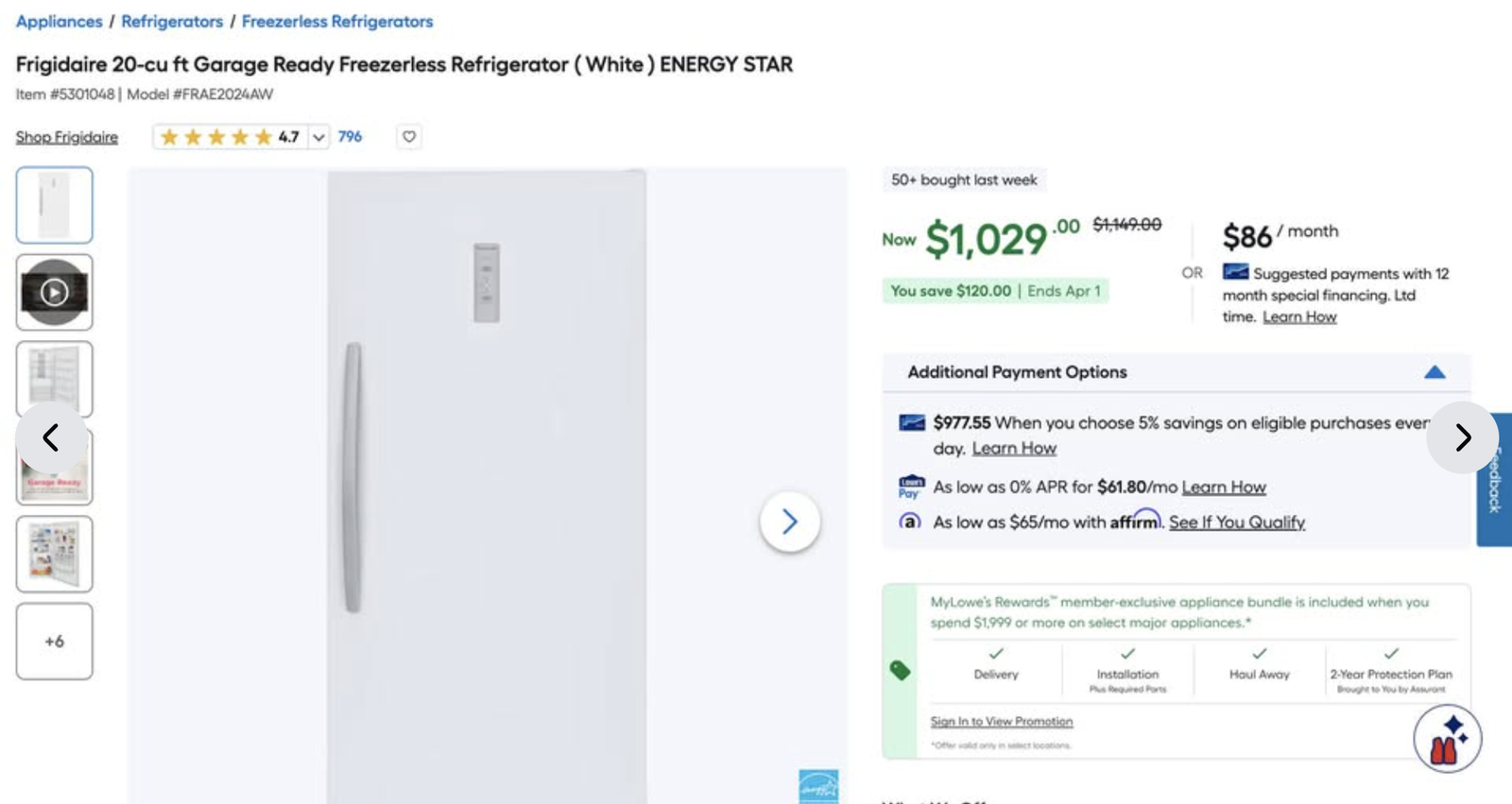Select the struck-through $1,149.00 price

pos(1126,224)
